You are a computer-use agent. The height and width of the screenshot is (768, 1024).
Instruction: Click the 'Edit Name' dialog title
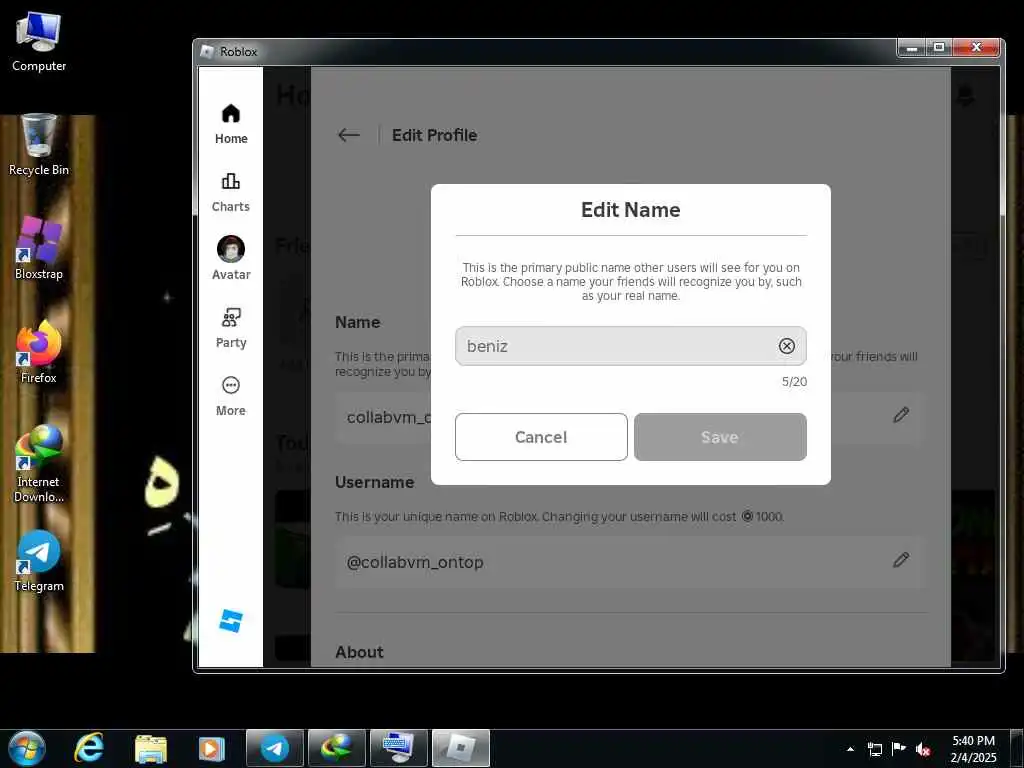(630, 210)
